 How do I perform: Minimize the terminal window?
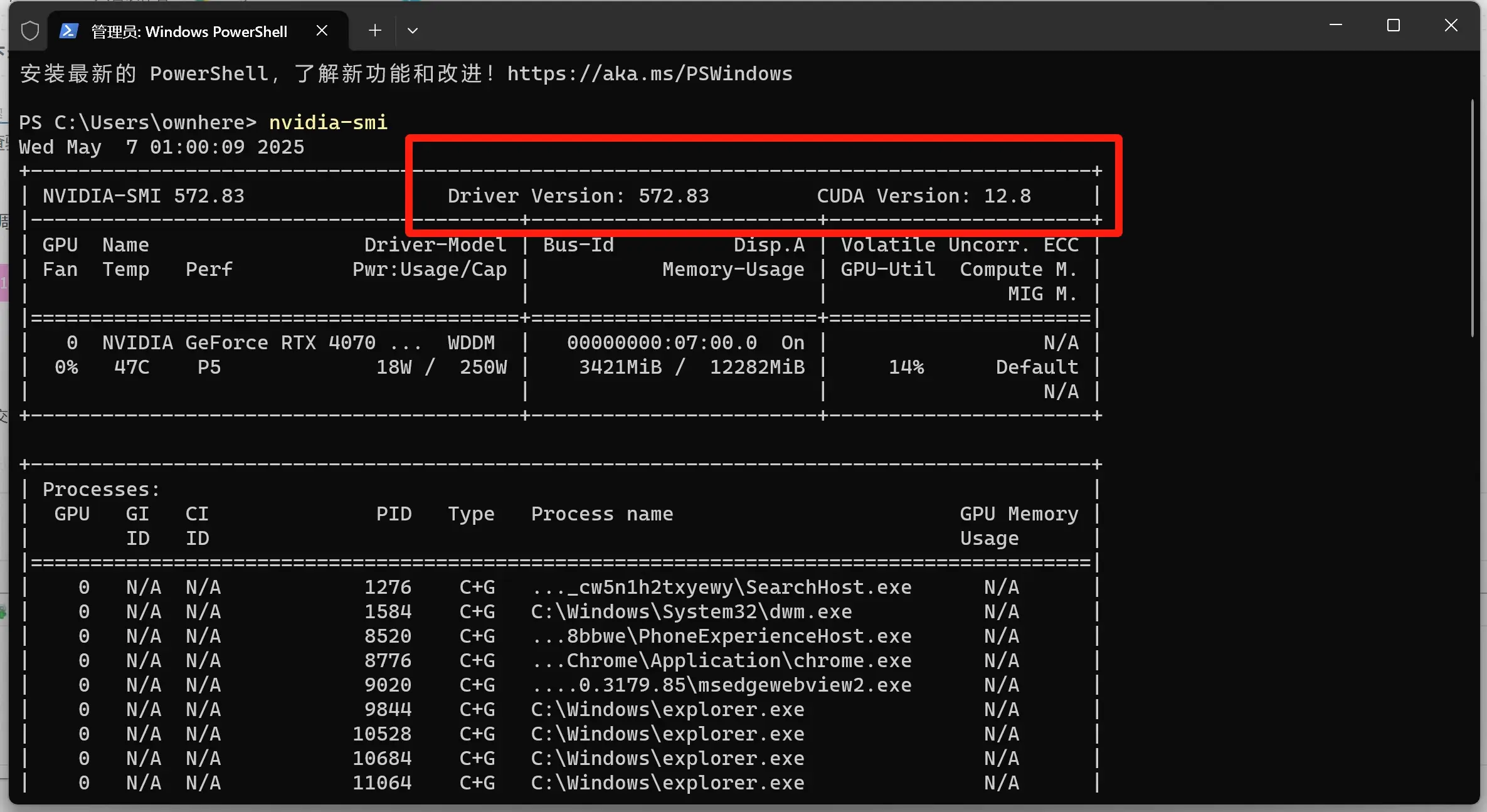[1336, 25]
